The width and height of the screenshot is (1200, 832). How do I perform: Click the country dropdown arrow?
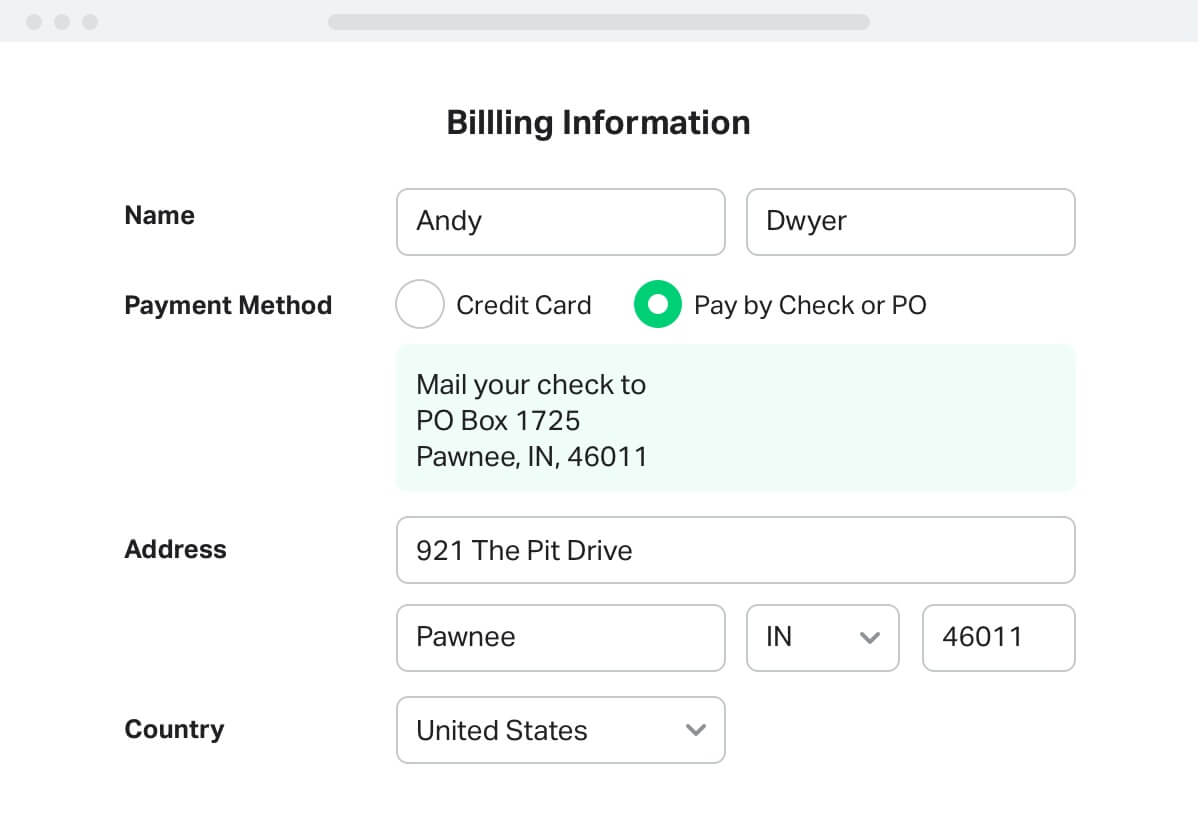pyautogui.click(x=696, y=730)
